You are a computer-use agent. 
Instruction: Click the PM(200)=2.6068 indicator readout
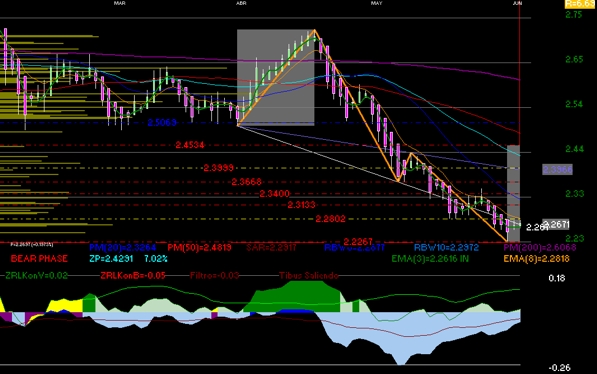540,248
